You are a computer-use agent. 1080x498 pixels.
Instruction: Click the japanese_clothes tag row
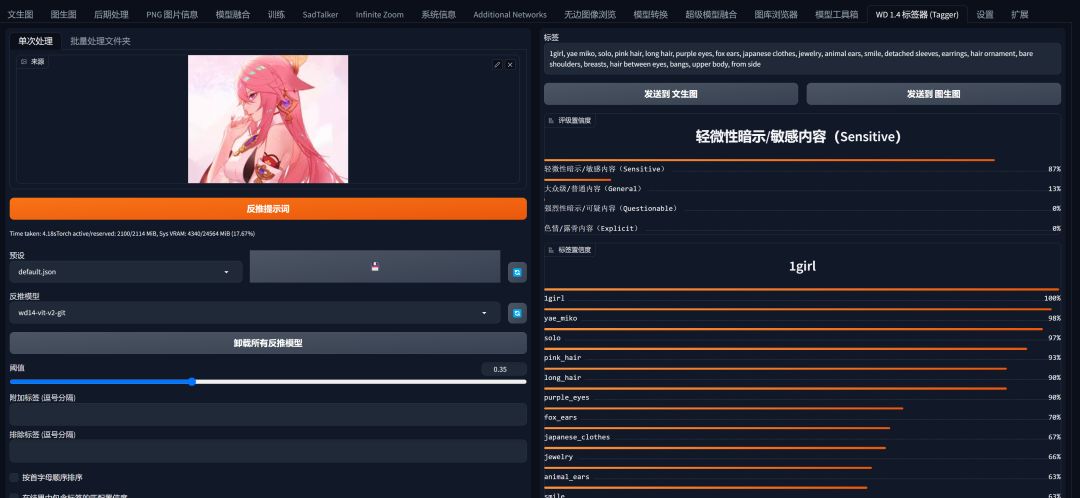point(802,433)
